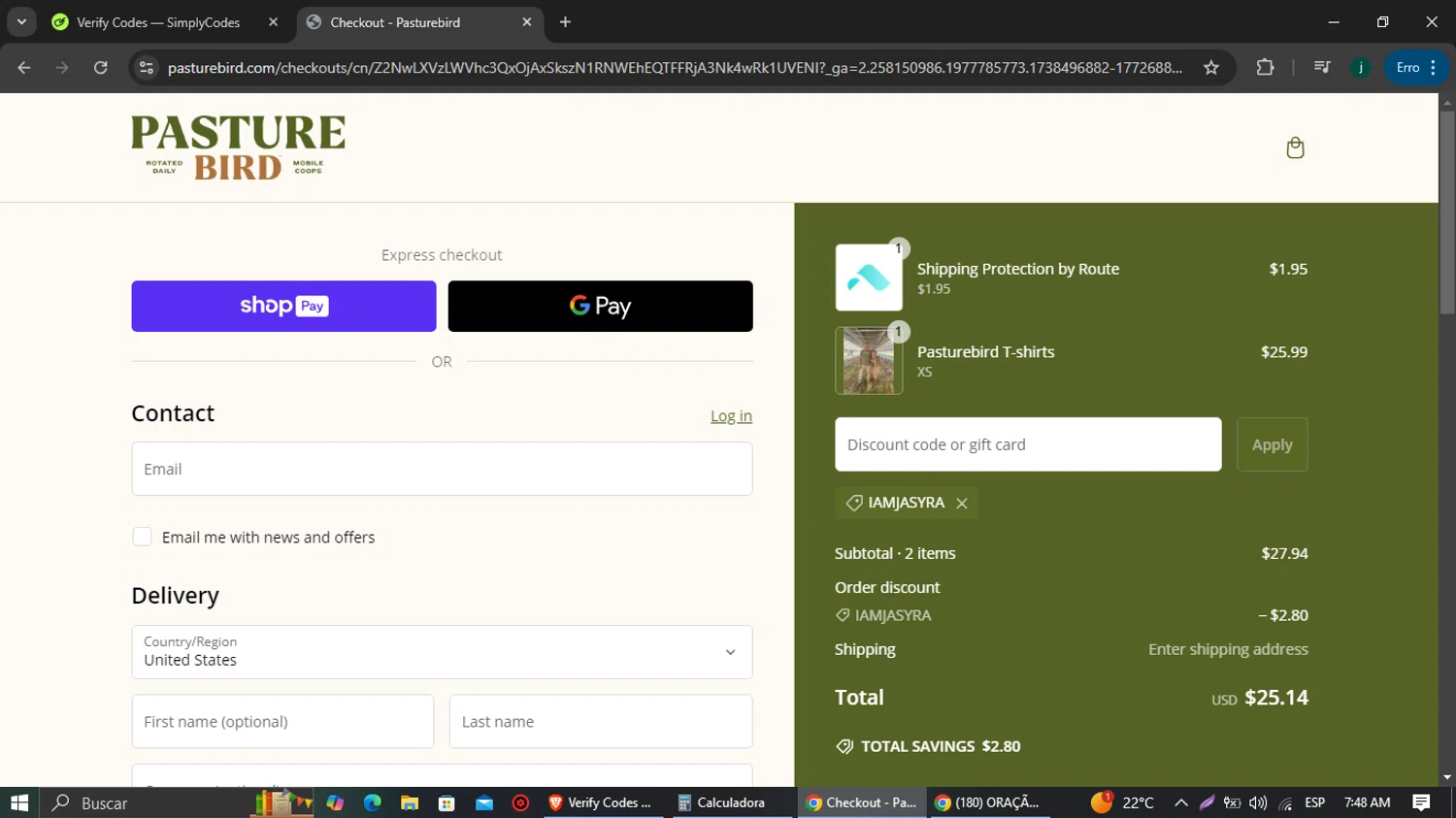
Task: Focus the Email input field
Action: (x=442, y=469)
